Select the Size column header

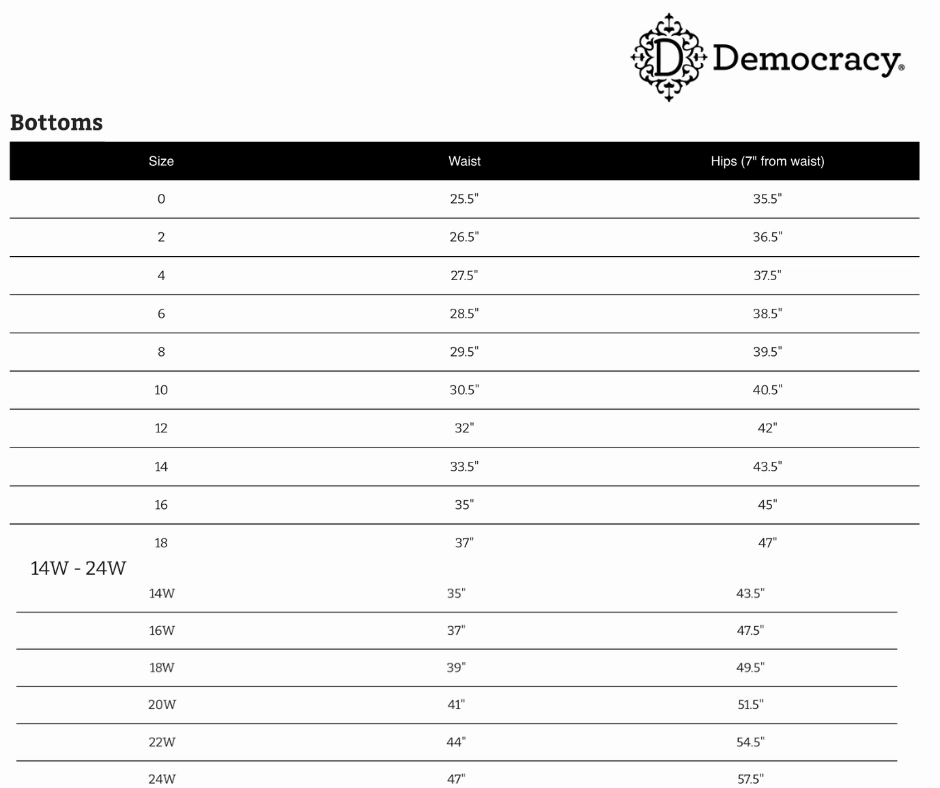coord(161,161)
